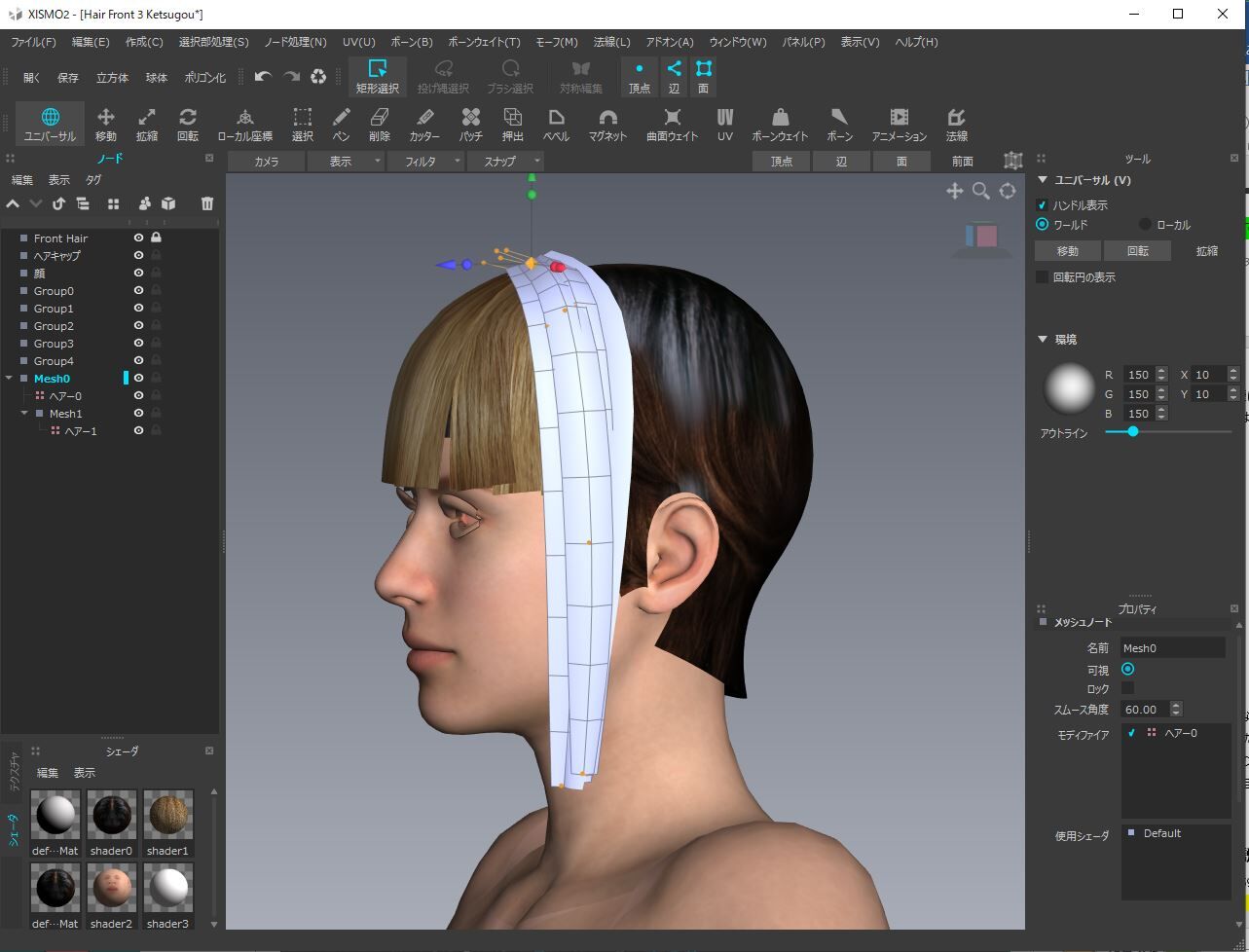Collapse the 環境 section
The height and width of the screenshot is (952, 1249).
pos(1043,340)
